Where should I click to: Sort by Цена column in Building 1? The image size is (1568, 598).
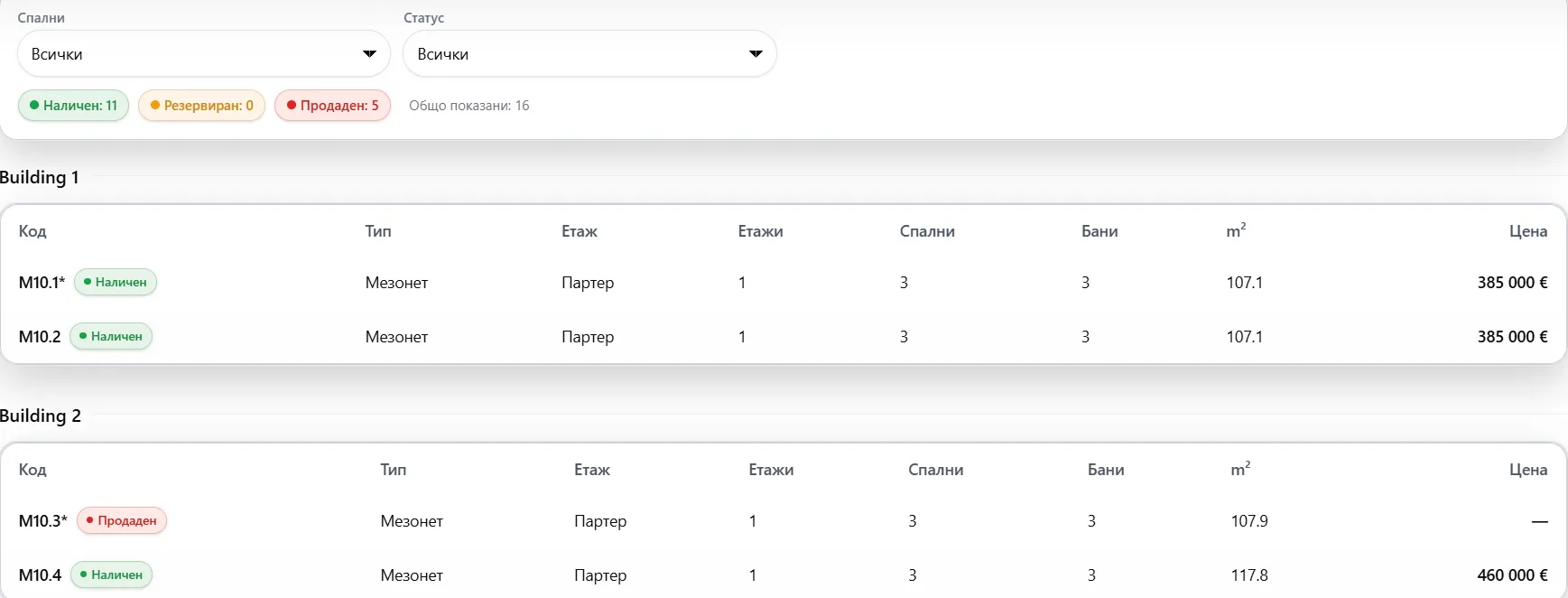click(1528, 231)
